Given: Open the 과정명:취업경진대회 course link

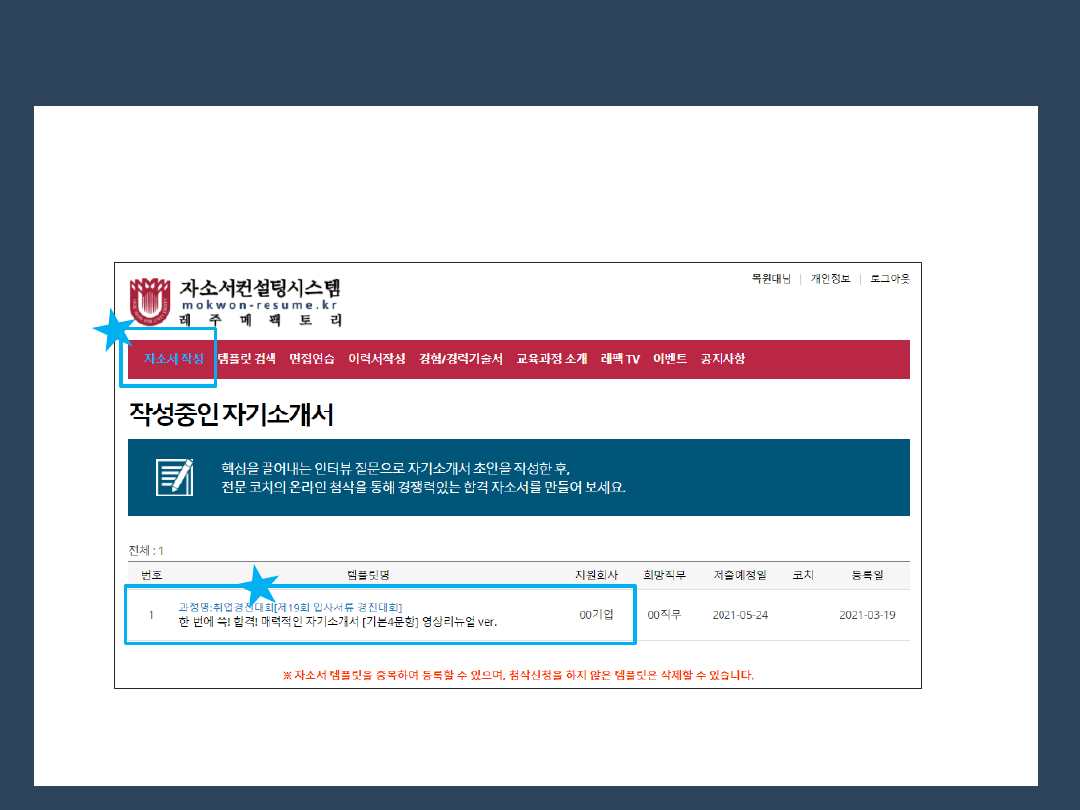Looking at the screenshot, I should [289, 607].
